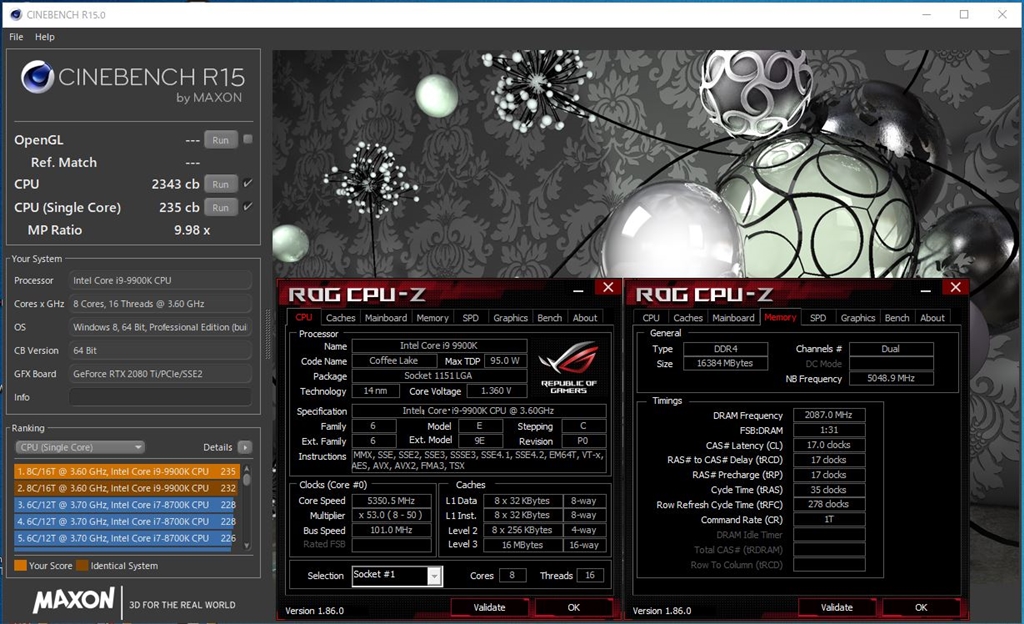Viewport: 1024px width, 624px height.
Task: Switch to Caches tab in the processor CPU-Z window
Action: (x=340, y=318)
